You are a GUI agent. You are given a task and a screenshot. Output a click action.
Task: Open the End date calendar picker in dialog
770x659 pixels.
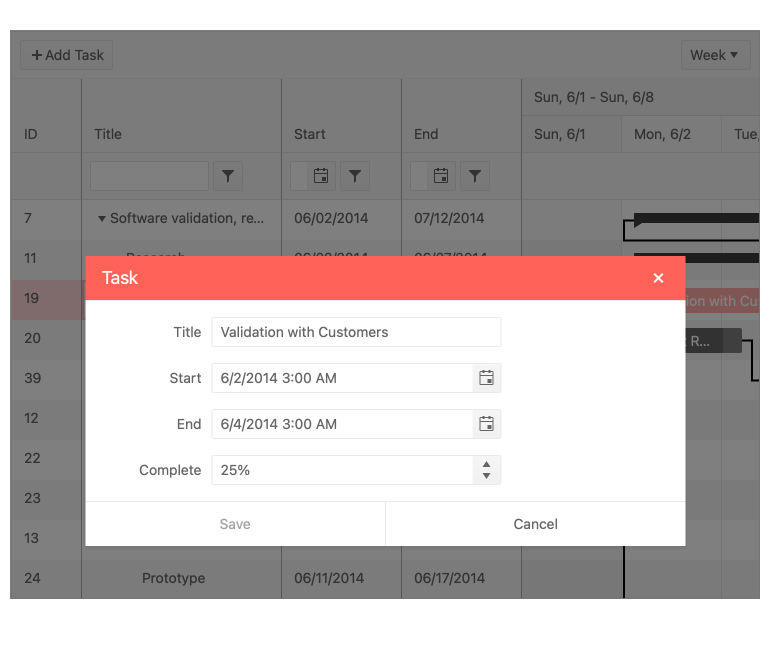[x=486, y=424]
